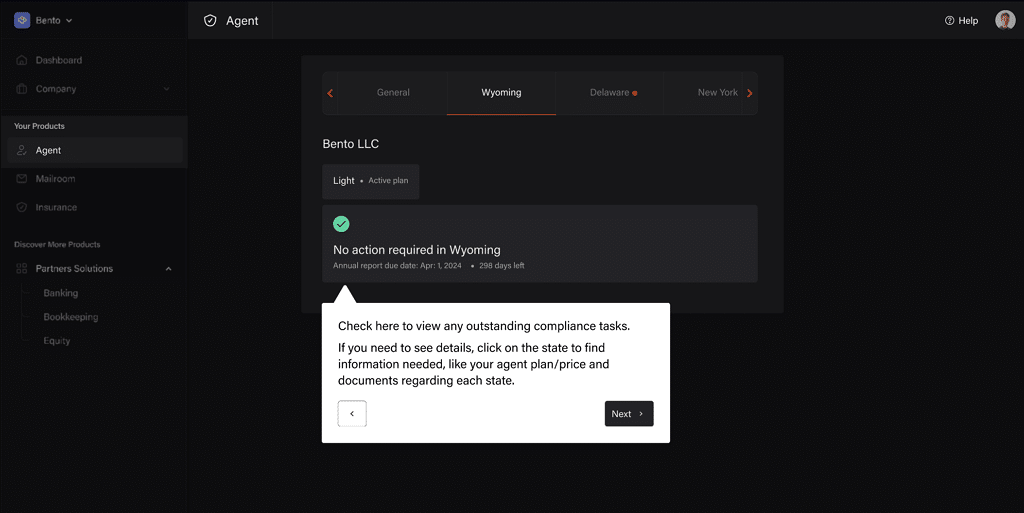Click the Bento logo icon

coord(22,20)
